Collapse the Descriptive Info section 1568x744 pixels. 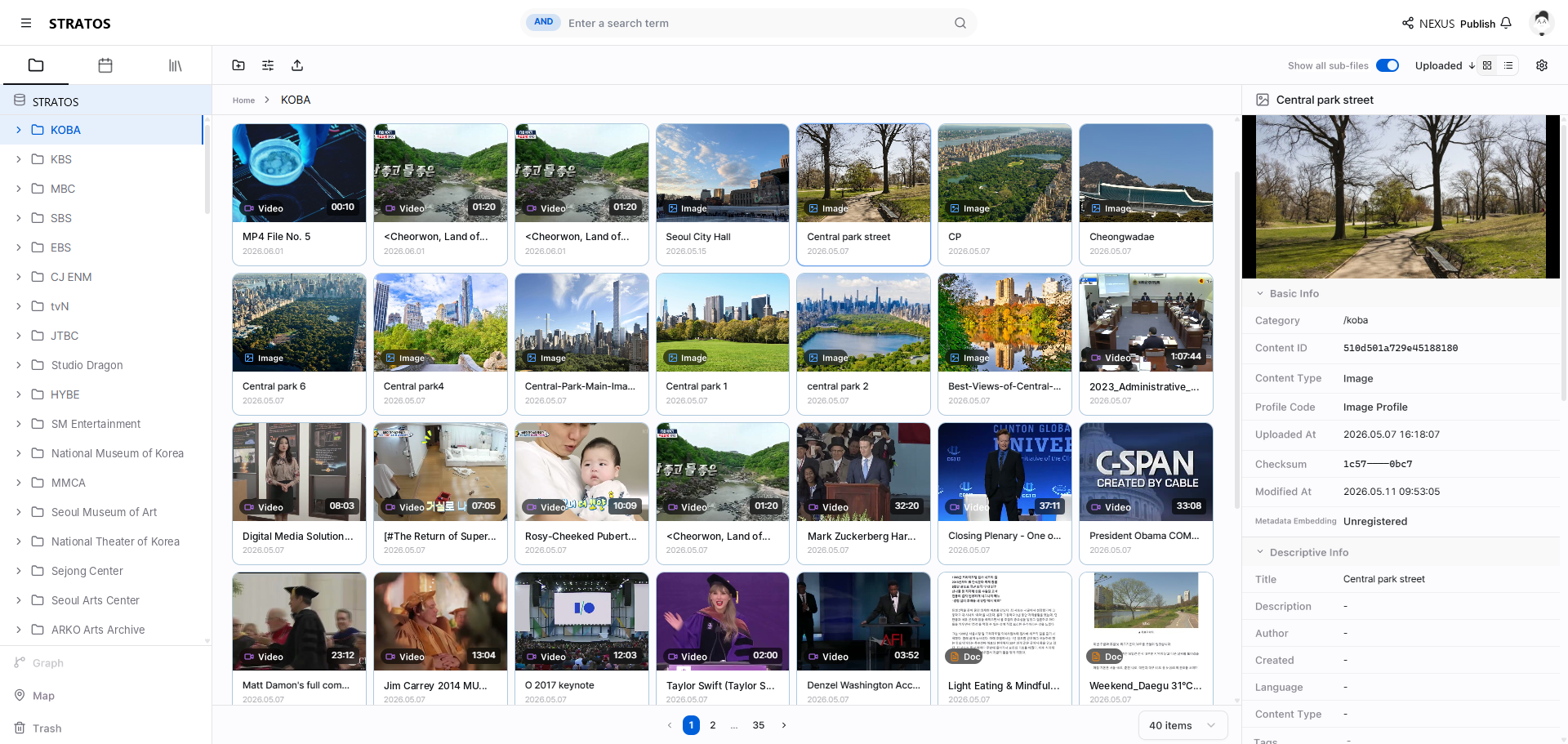[x=1260, y=552]
